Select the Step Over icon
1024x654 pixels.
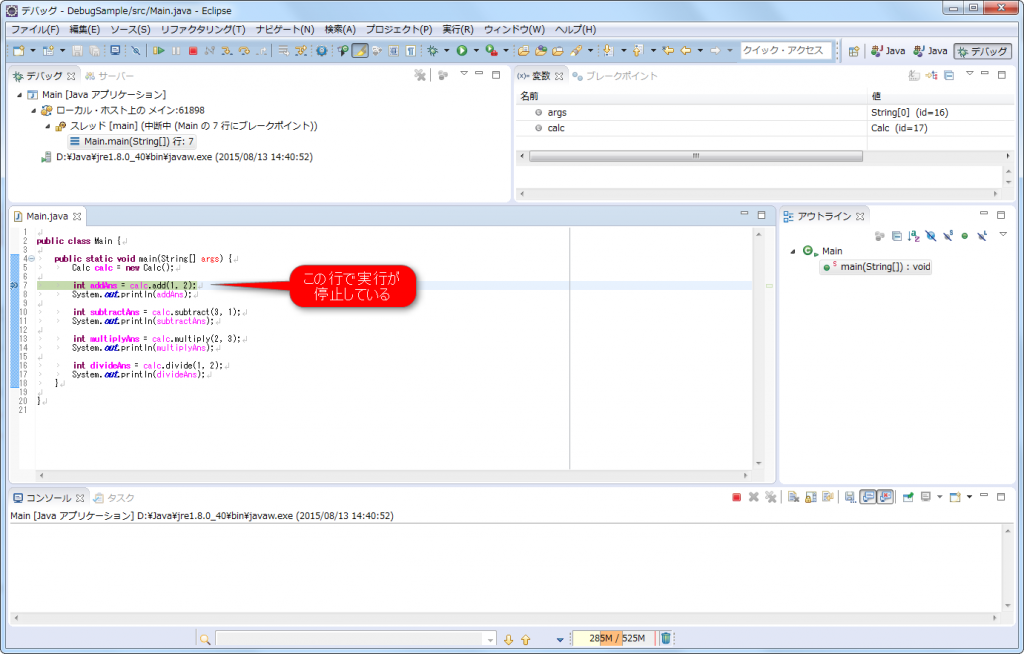(x=247, y=48)
